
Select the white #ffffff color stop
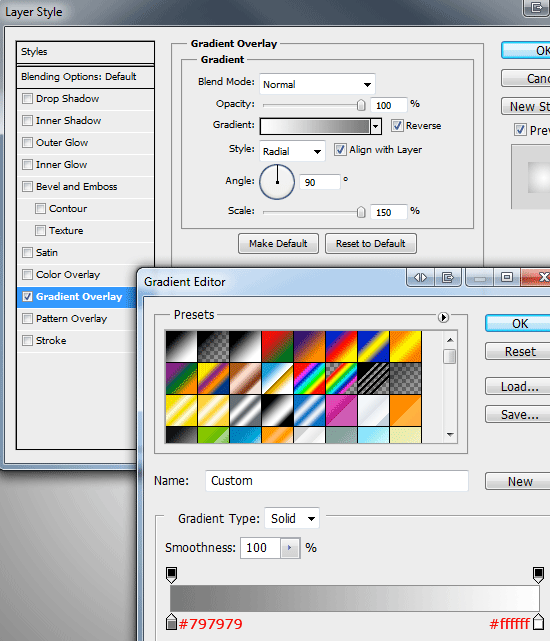pyautogui.click(x=539, y=622)
